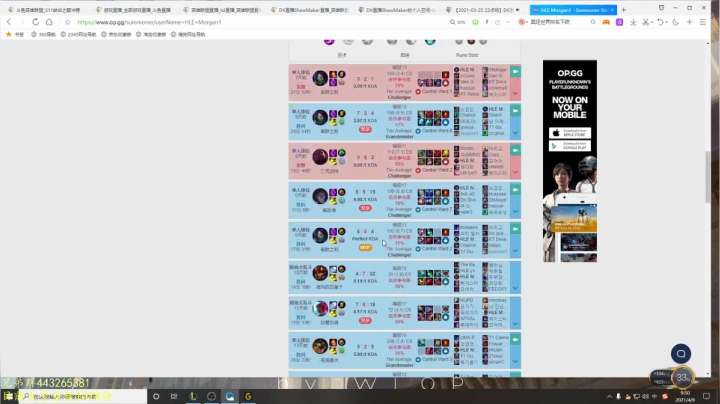Click champion portrait in 4.00:1 KDA match
720x404 pixels.
tap(320, 196)
